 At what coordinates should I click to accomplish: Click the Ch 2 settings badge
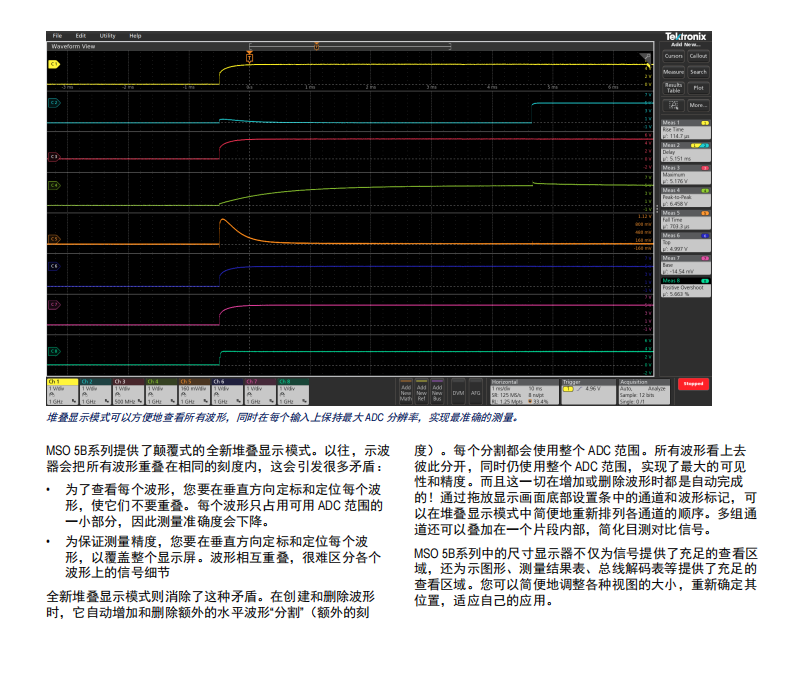tap(95, 392)
